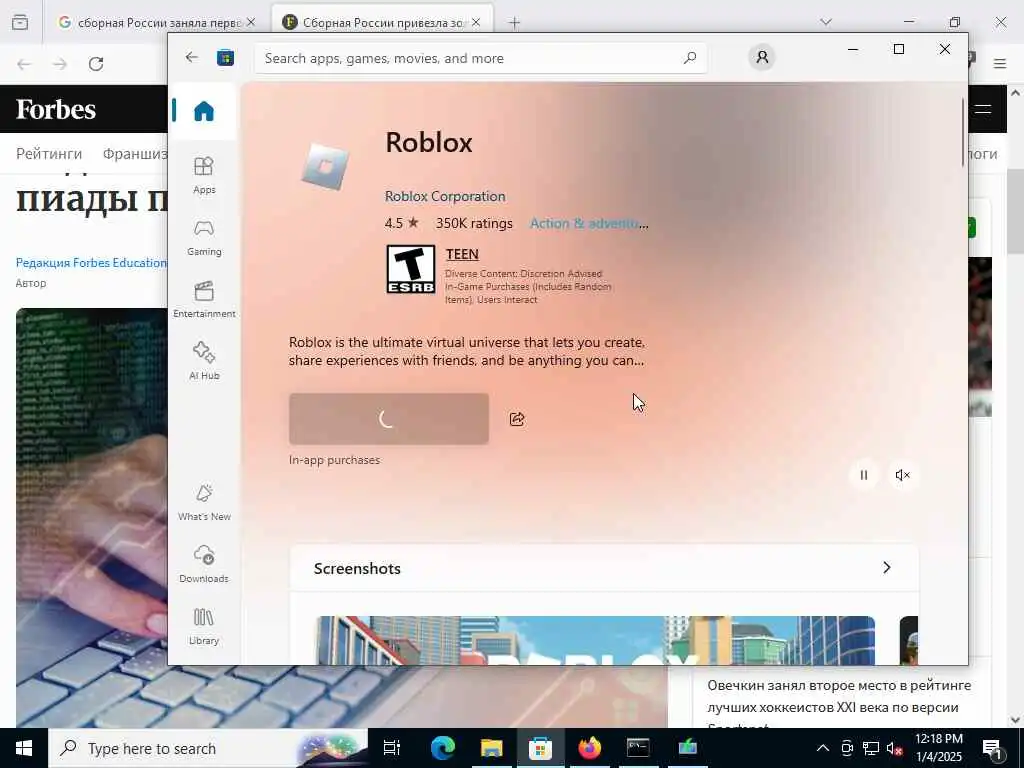The image size is (1024, 768).
Task: Click the search magnifier in Store
Action: coord(690,58)
